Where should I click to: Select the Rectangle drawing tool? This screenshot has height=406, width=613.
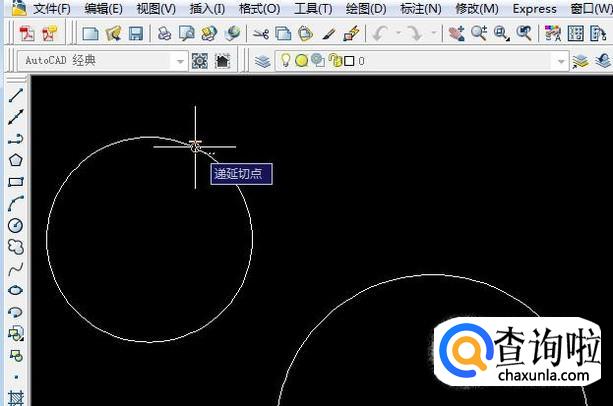pos(15,182)
